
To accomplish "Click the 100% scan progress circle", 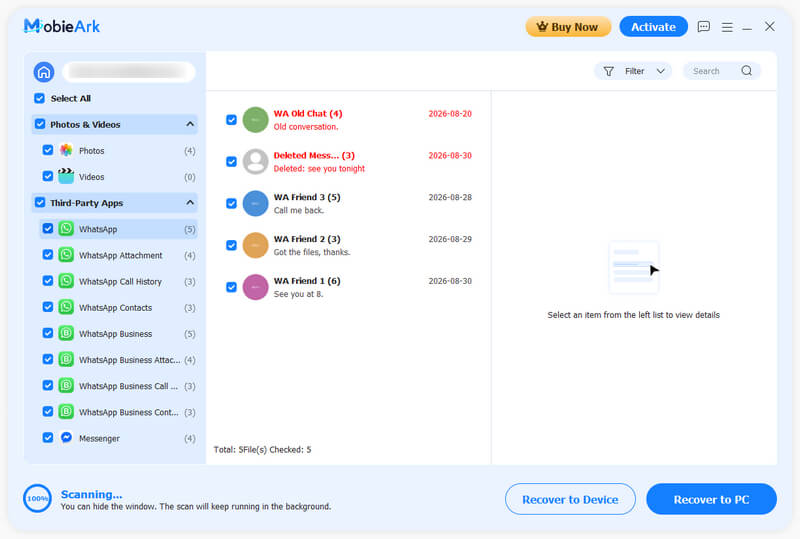I will [x=37, y=498].
